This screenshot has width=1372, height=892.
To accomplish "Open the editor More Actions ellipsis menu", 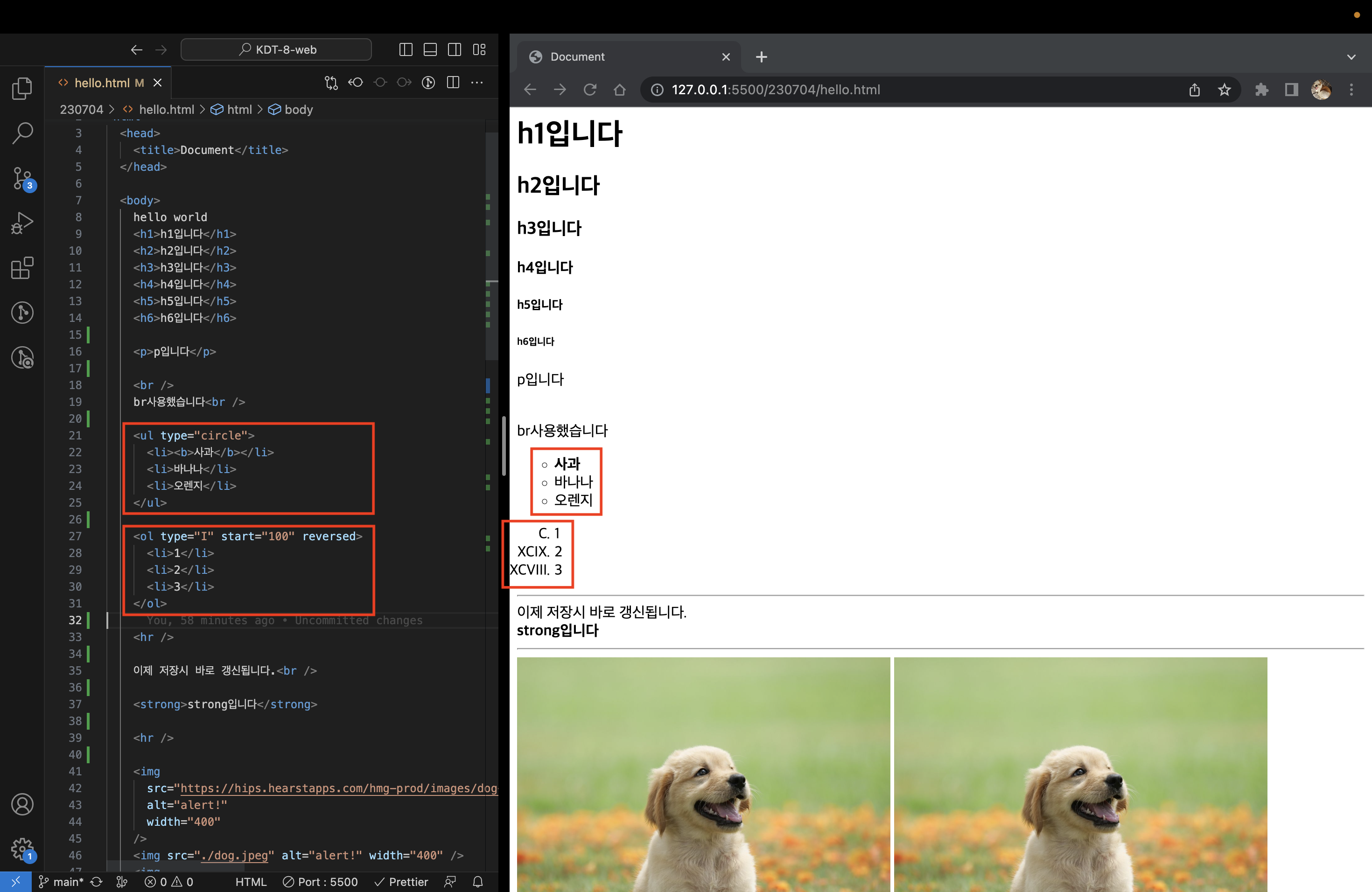I will (x=477, y=83).
